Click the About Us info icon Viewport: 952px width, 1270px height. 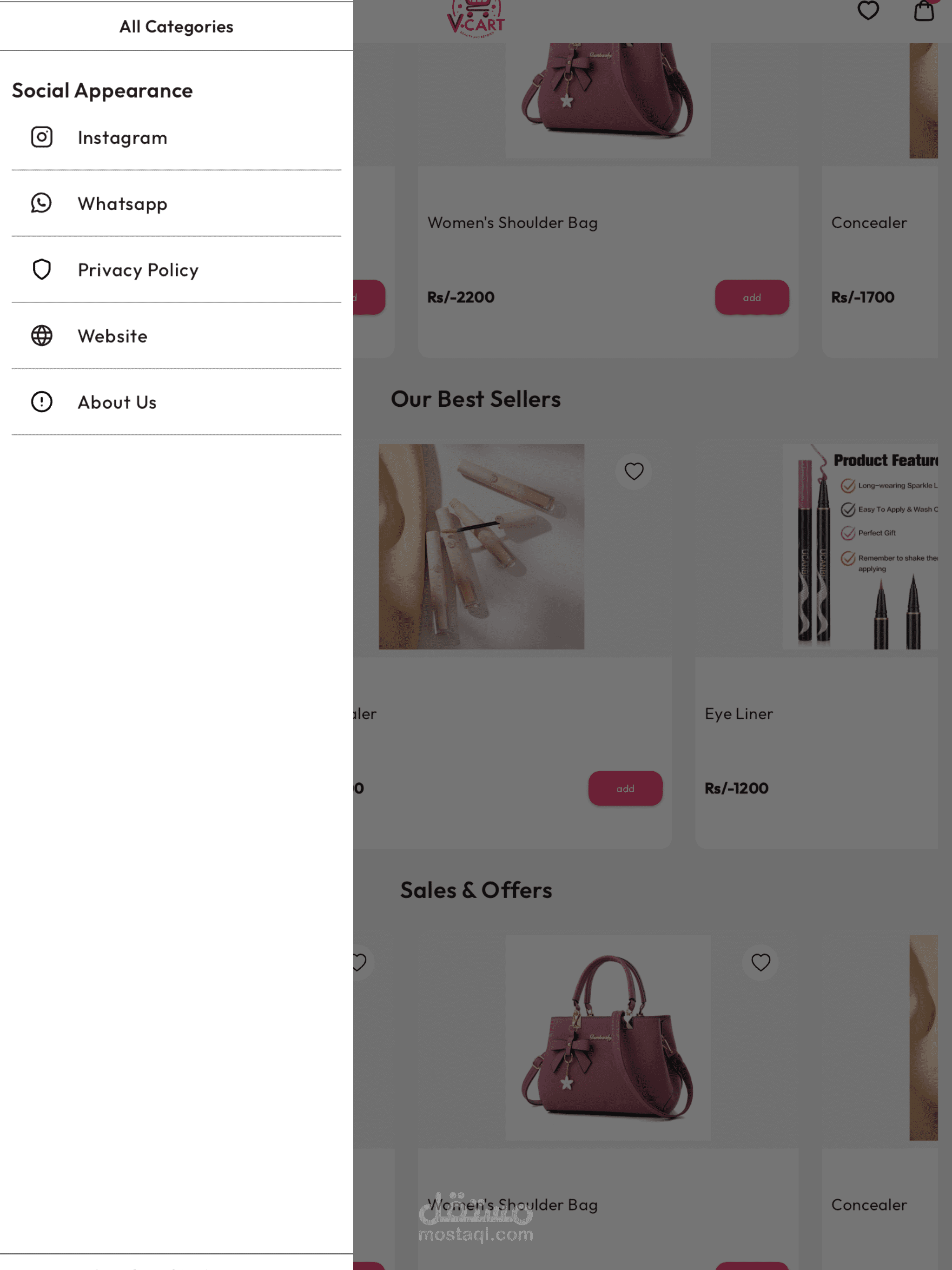point(41,401)
